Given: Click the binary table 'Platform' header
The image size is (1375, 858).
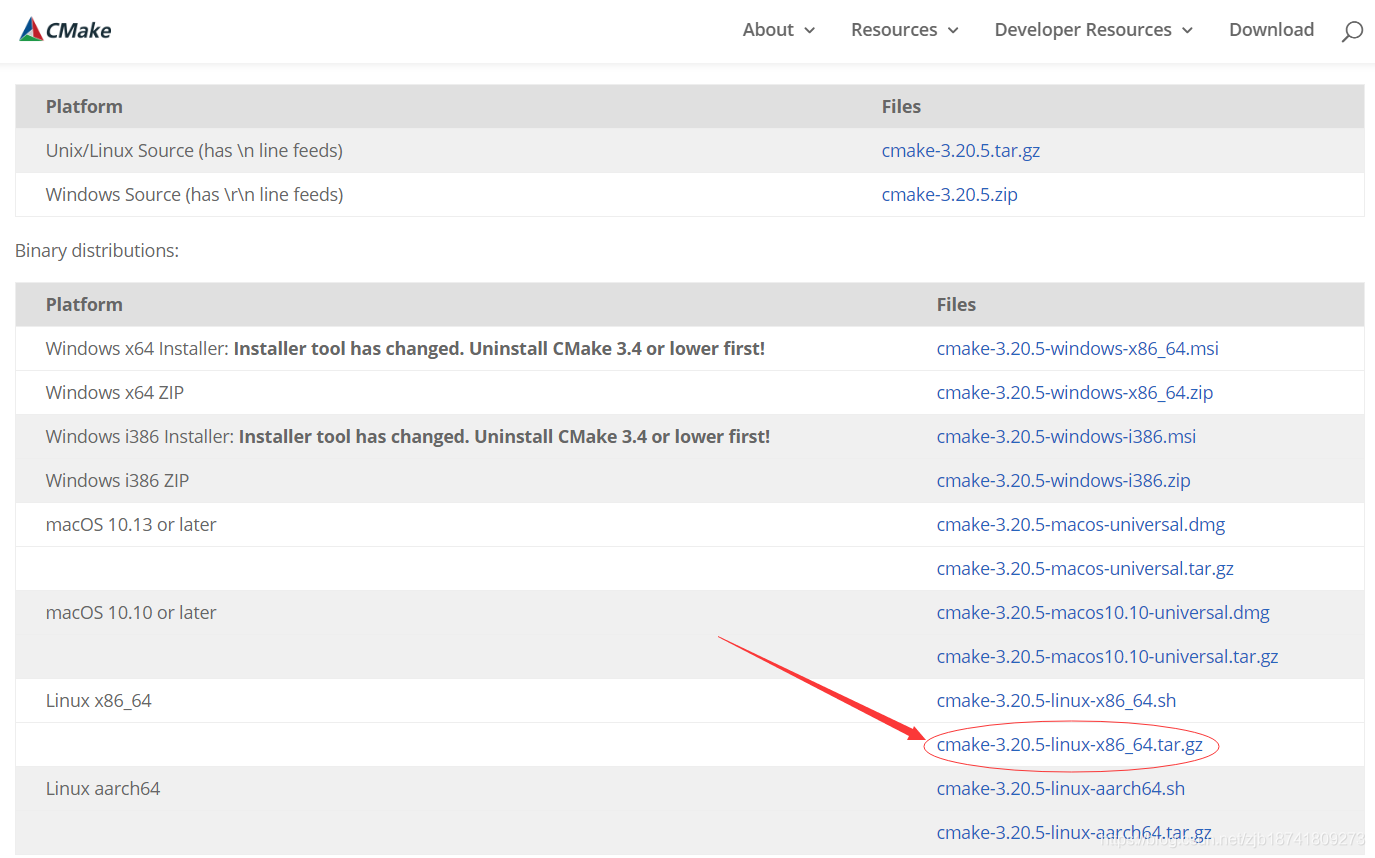Looking at the screenshot, I should (x=84, y=305).
